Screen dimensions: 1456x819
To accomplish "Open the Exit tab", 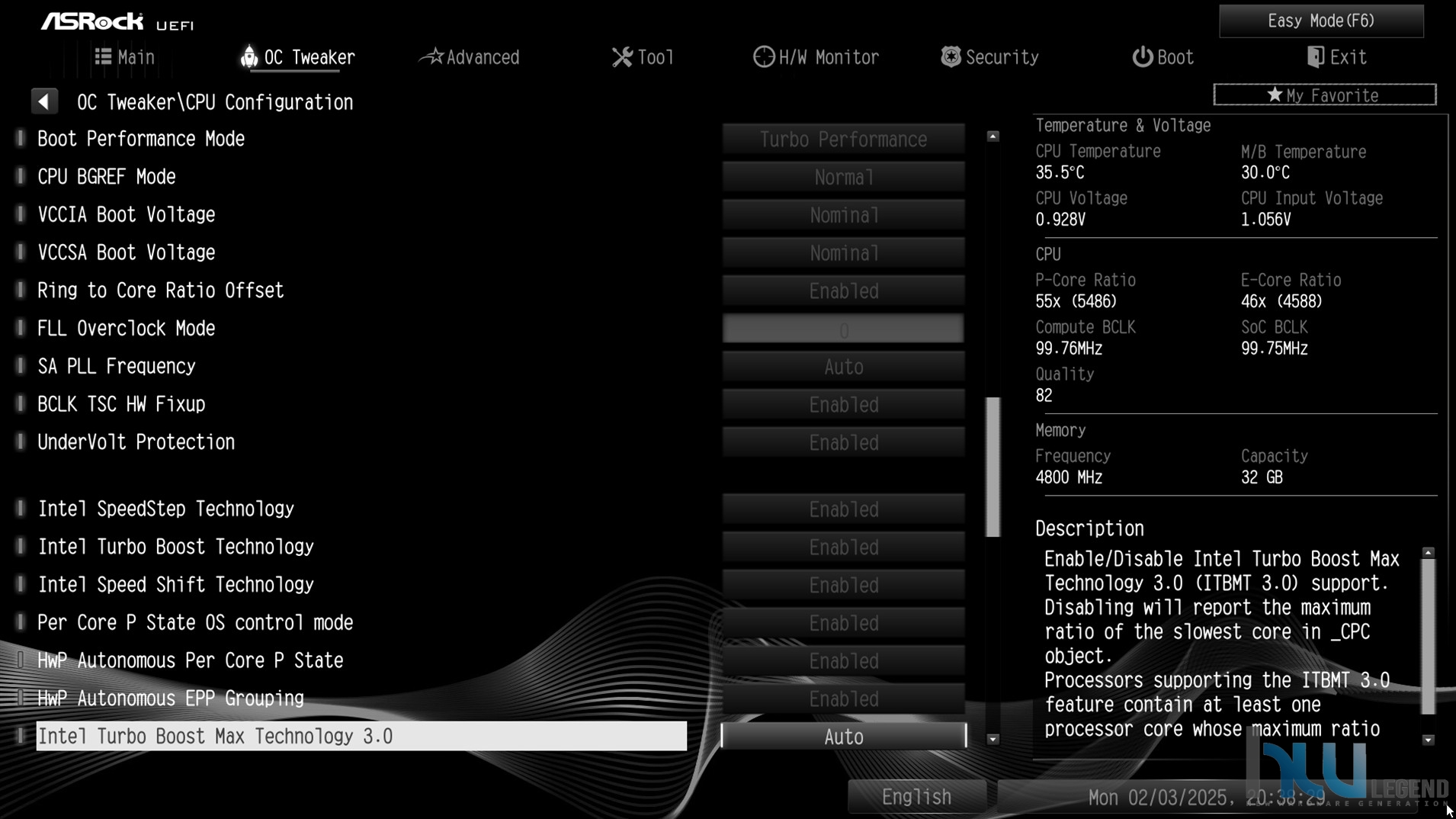I will (x=1336, y=57).
